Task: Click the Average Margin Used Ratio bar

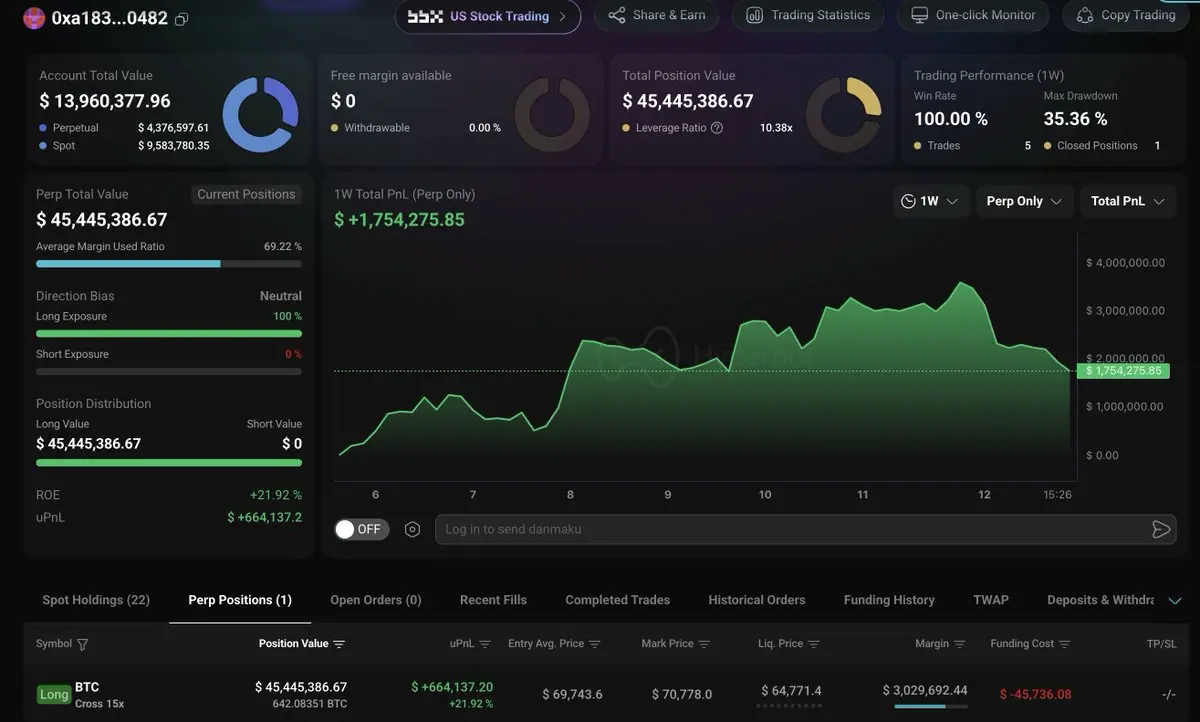Action: click(169, 264)
